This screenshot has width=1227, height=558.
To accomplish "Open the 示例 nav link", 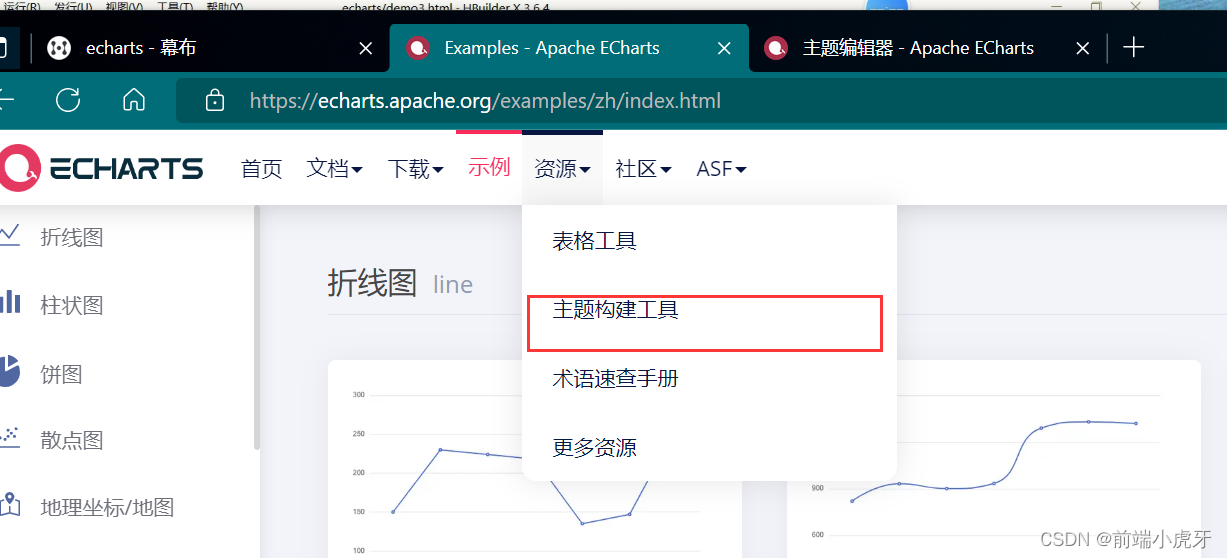I will (x=489, y=168).
